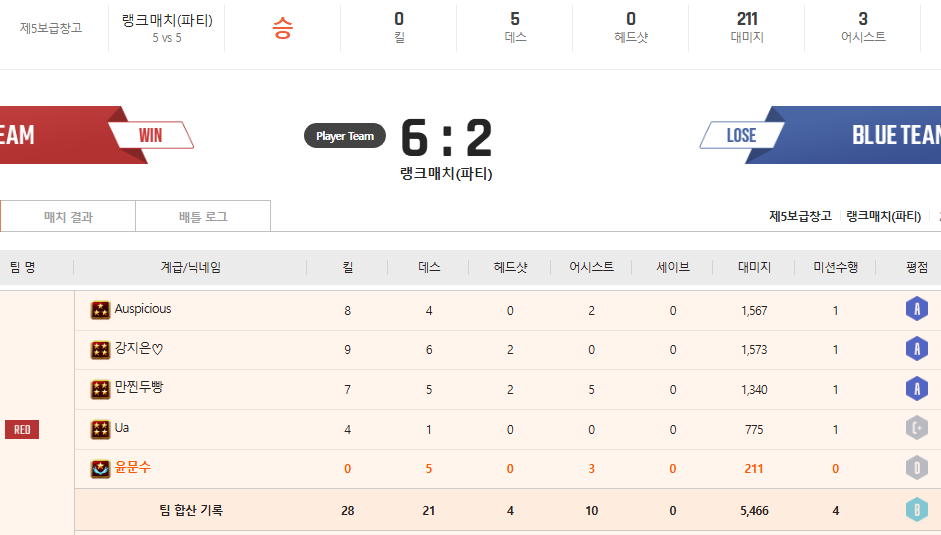941x535 pixels.
Task: Click the Player Team label pill
Action: coord(345,136)
